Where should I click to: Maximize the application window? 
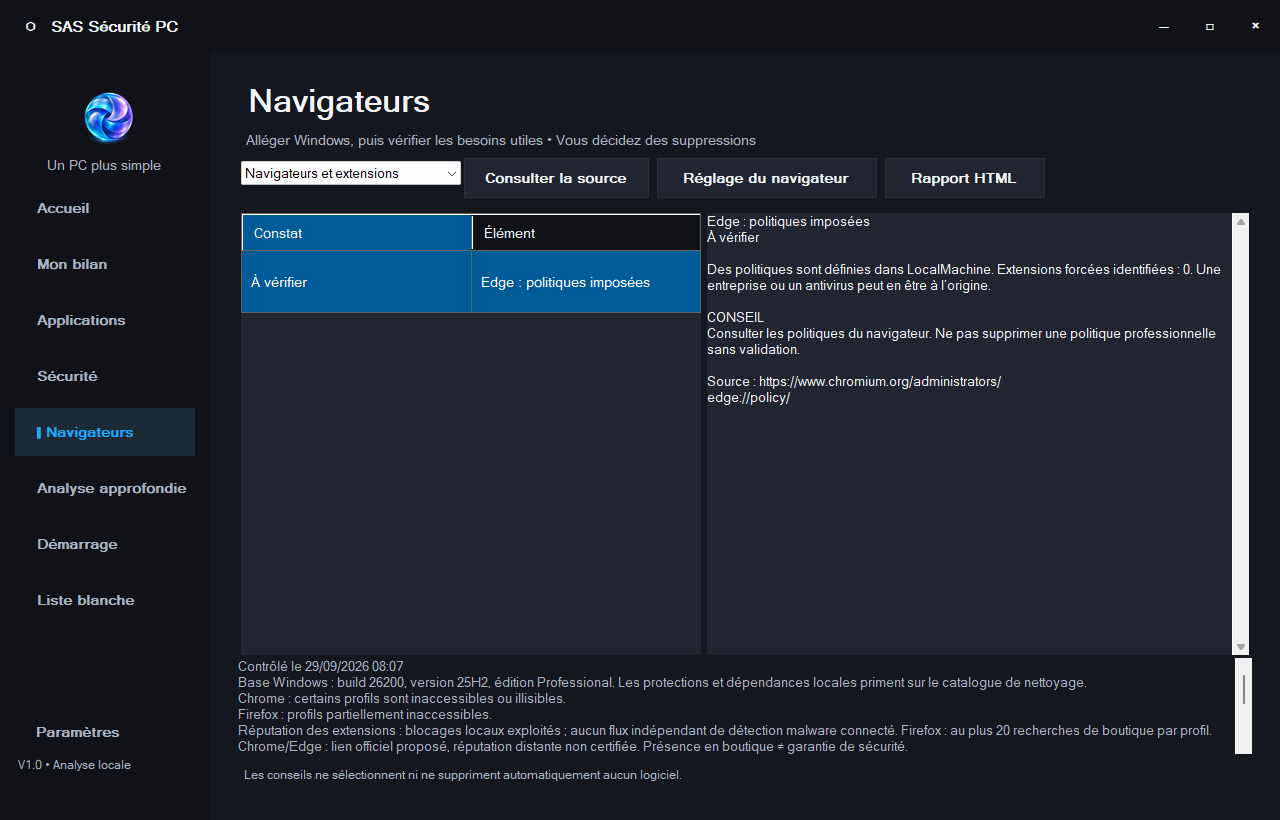click(1209, 26)
